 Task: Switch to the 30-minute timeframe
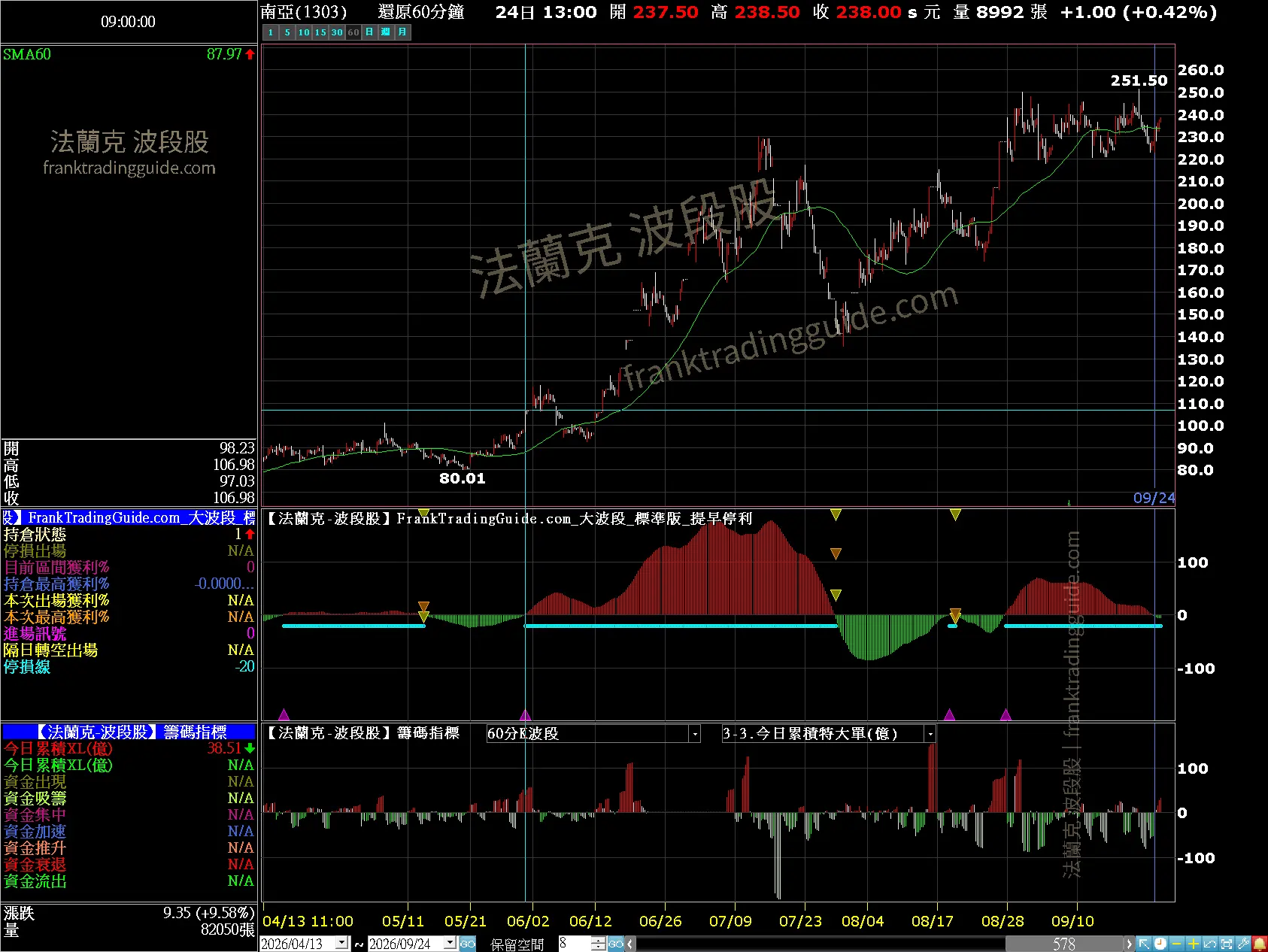337,32
